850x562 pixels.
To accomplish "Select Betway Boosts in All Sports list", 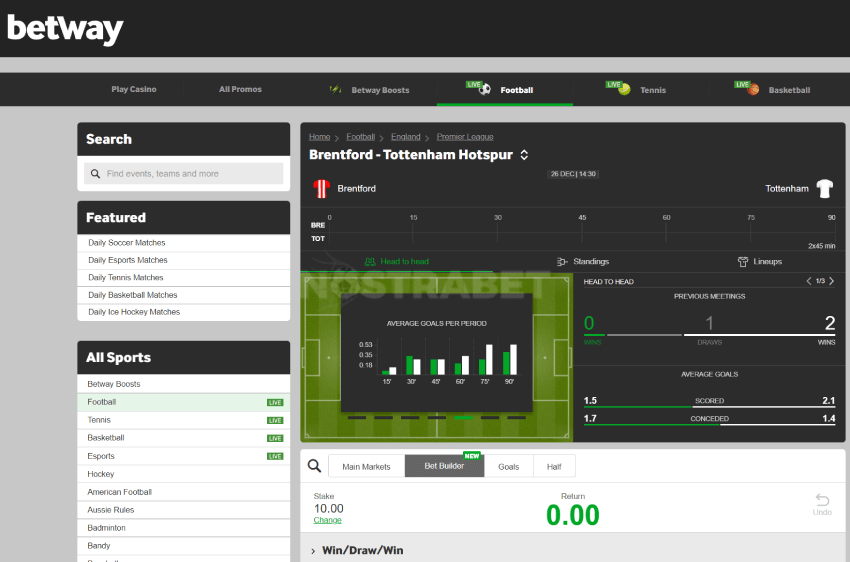I will (x=184, y=384).
